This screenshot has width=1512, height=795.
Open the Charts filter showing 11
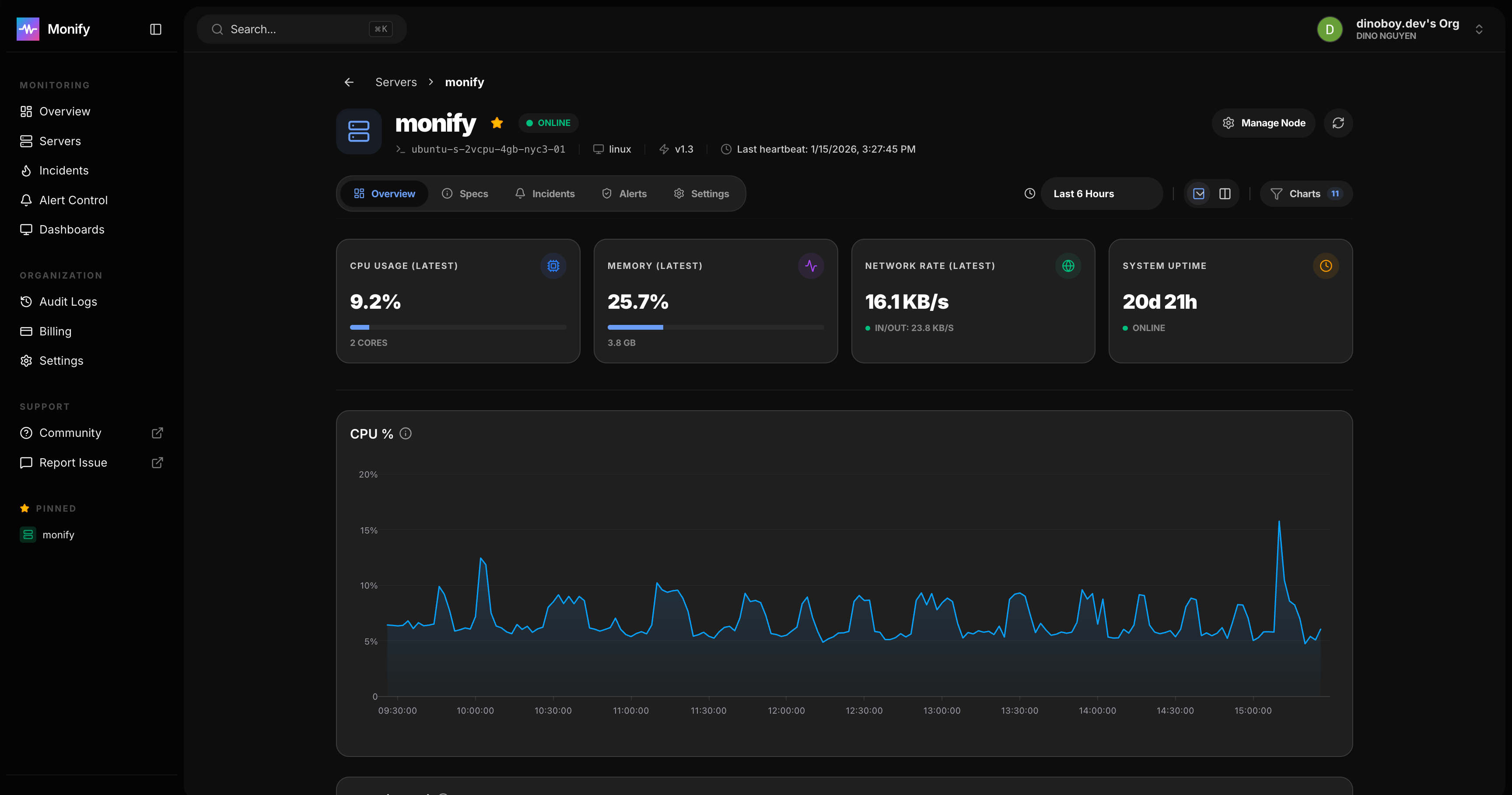(x=1306, y=193)
